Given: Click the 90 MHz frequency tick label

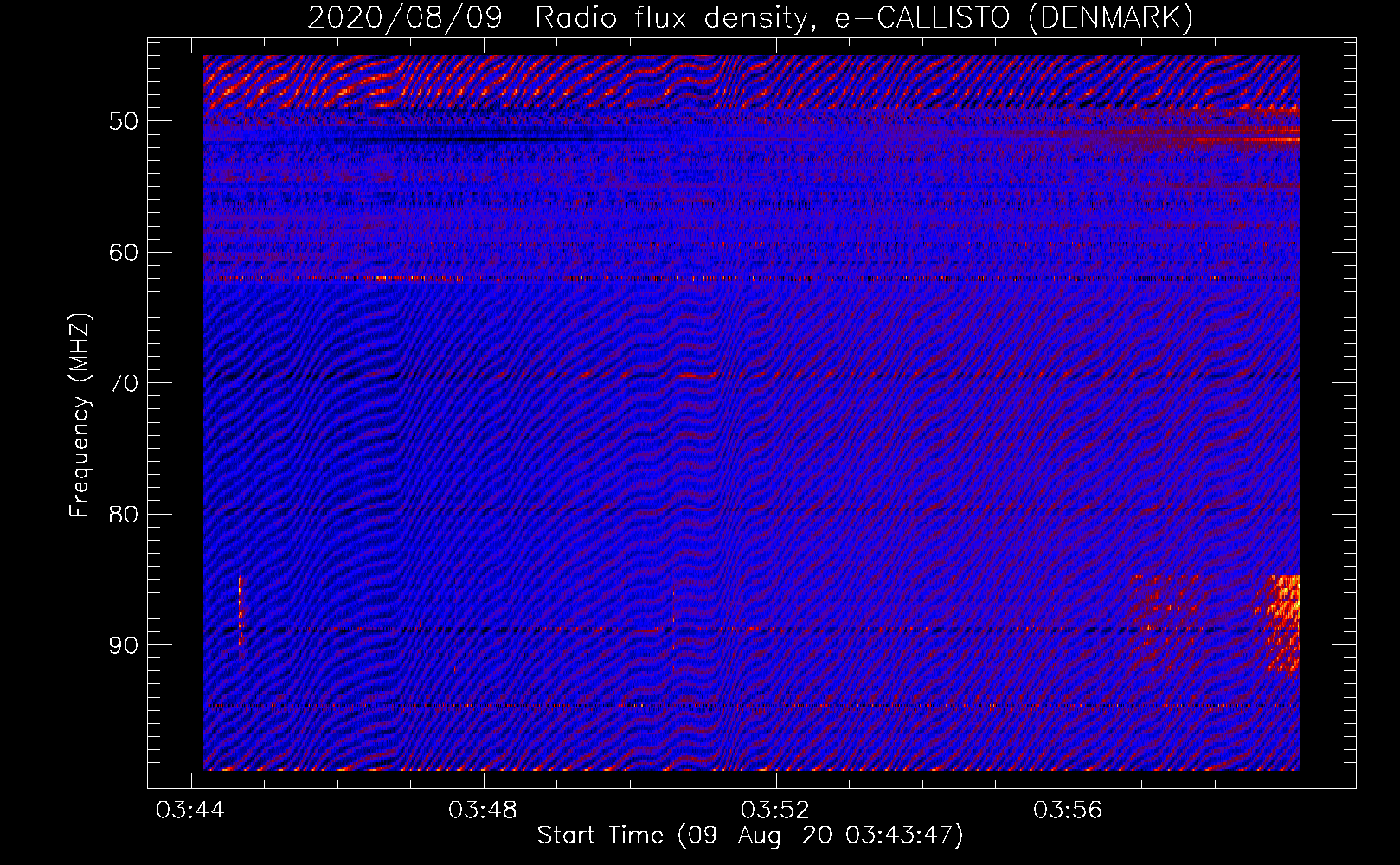Looking at the screenshot, I should point(123,645).
